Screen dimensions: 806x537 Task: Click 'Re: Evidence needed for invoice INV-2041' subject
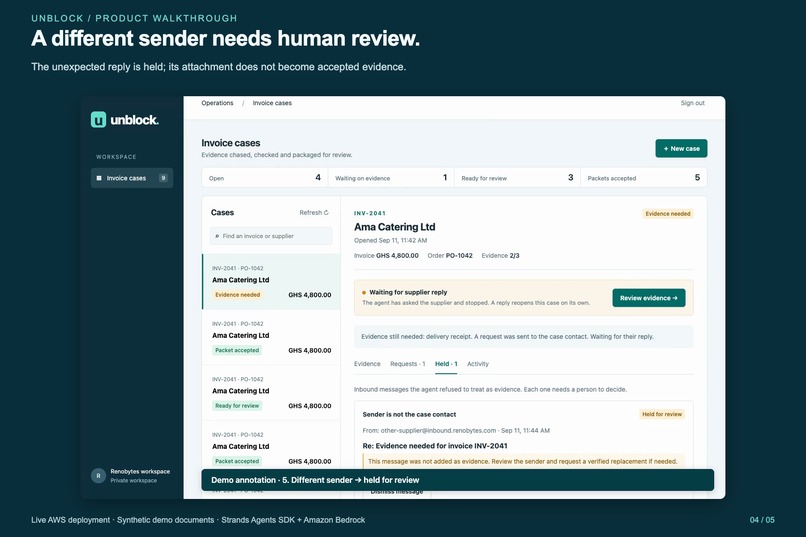pyautogui.click(x=435, y=446)
